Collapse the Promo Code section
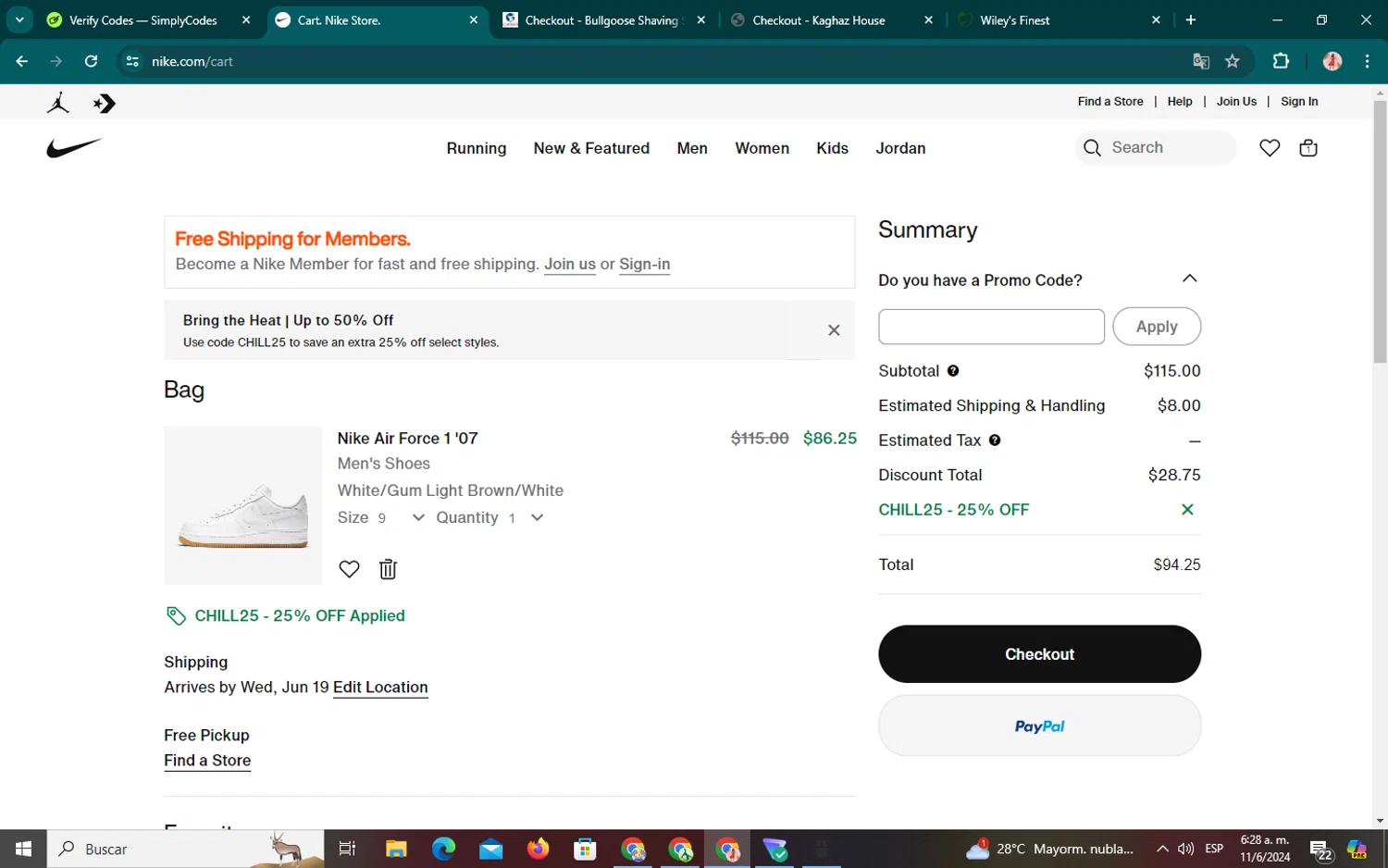This screenshot has width=1388, height=868. [x=1190, y=279]
